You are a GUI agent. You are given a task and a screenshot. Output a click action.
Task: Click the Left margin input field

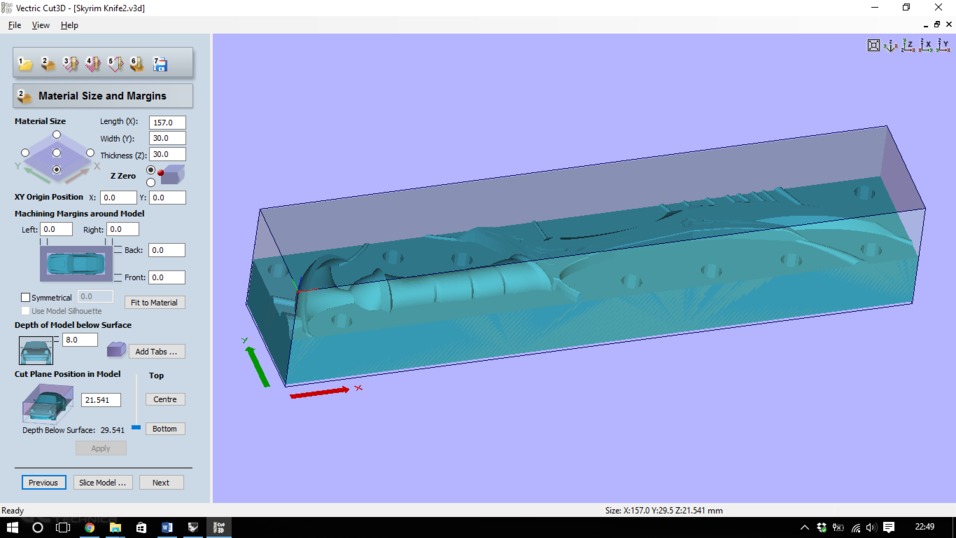[56, 229]
